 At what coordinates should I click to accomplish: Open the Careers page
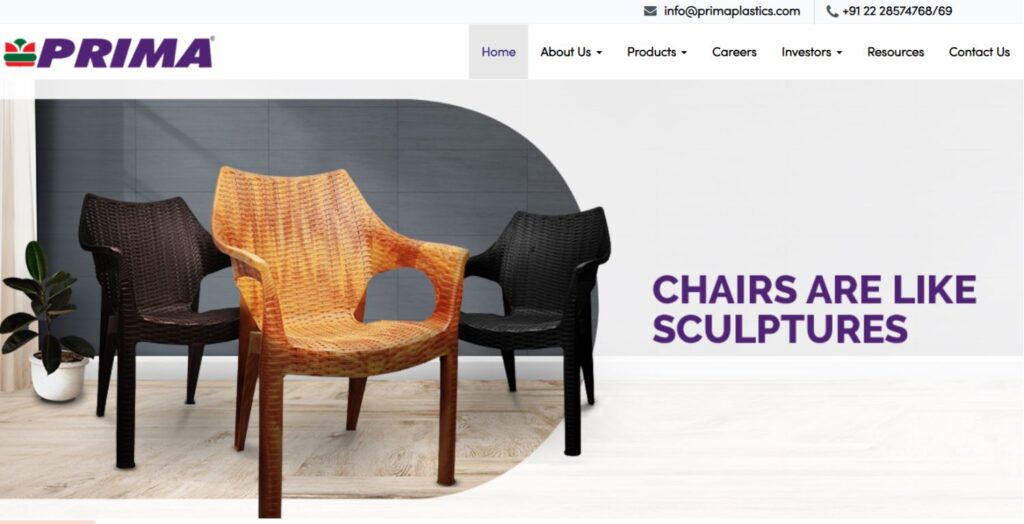(x=734, y=52)
